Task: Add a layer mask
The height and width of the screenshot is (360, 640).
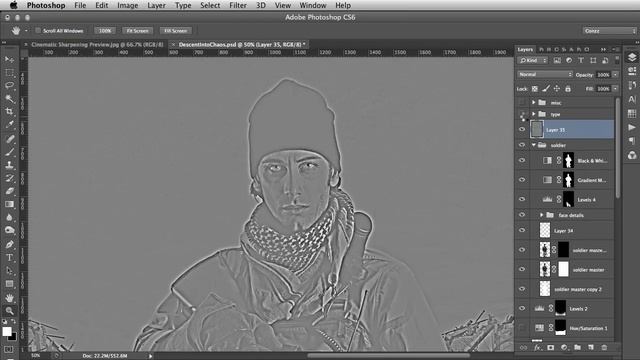Action: (551, 347)
